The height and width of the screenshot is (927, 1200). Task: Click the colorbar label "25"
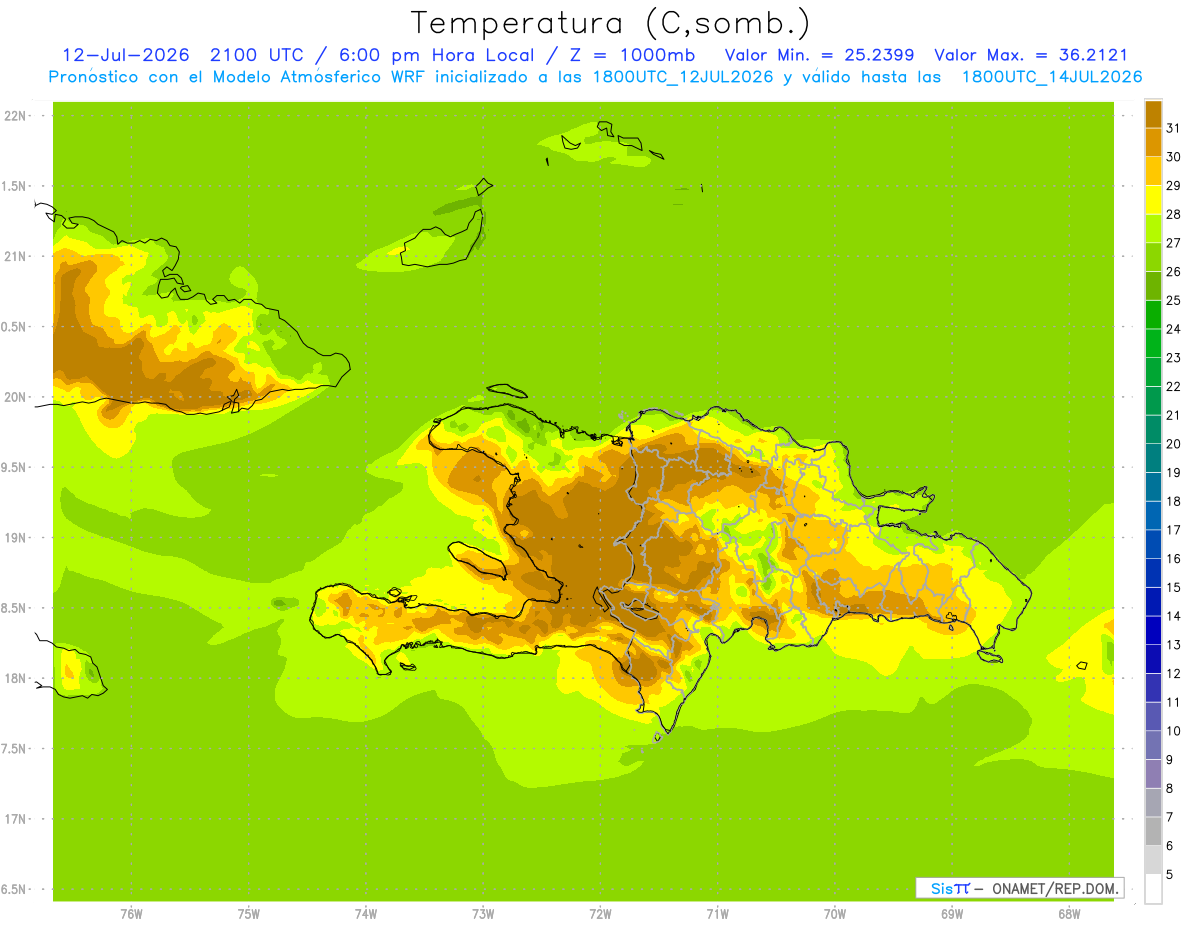click(1173, 300)
